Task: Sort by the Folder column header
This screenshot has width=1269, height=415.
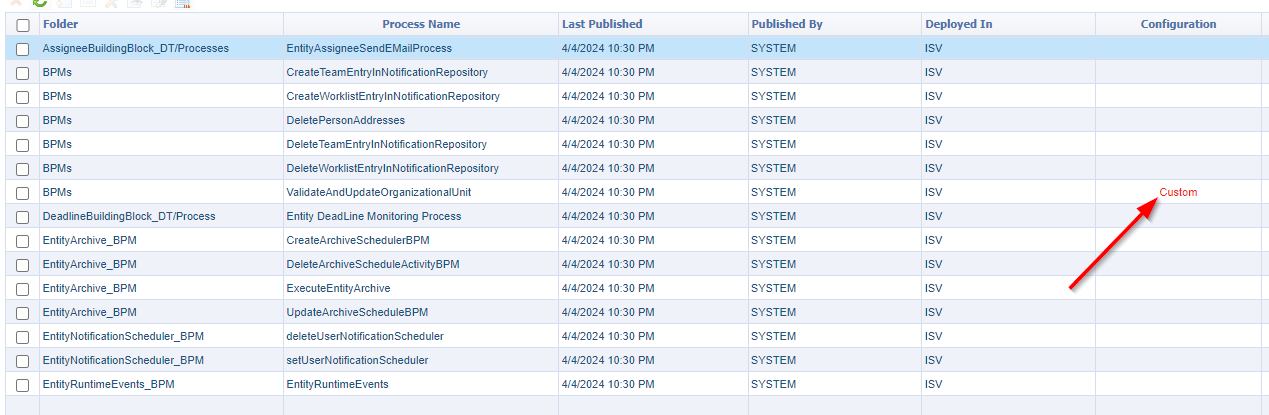Action: coord(61,24)
